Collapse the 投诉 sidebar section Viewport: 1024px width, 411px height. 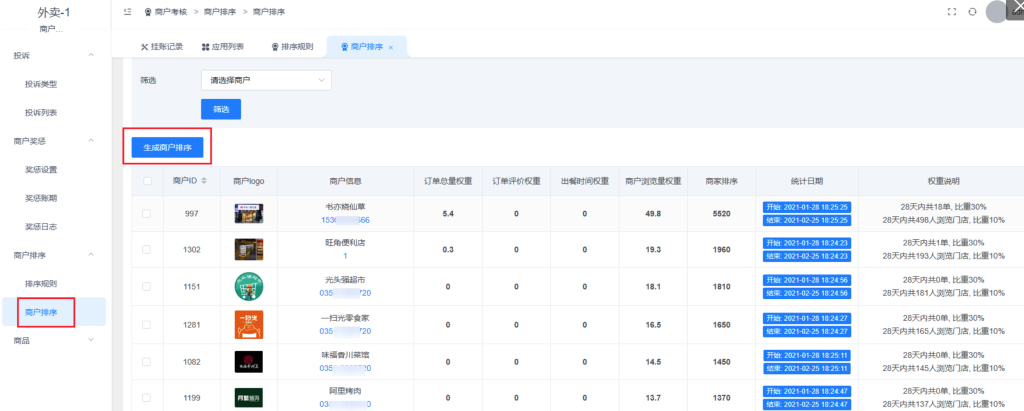tap(91, 55)
